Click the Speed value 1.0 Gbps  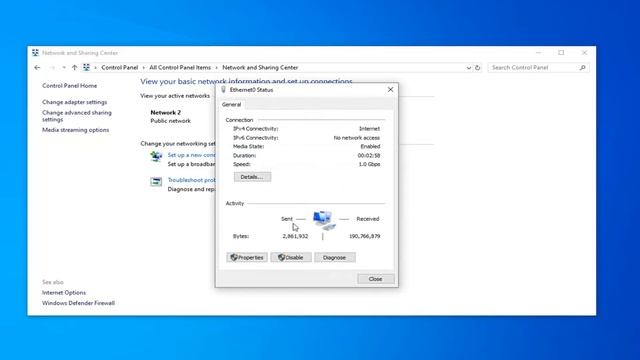tap(369, 164)
